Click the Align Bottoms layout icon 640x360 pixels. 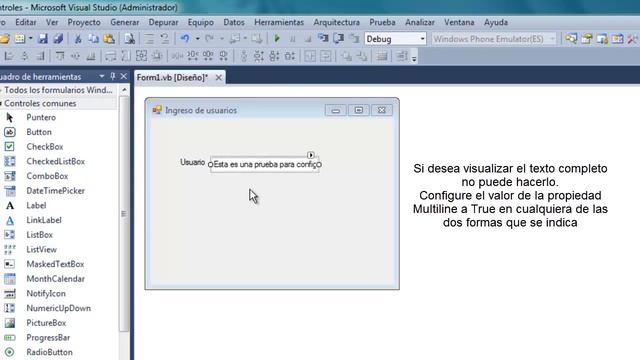[91, 56]
